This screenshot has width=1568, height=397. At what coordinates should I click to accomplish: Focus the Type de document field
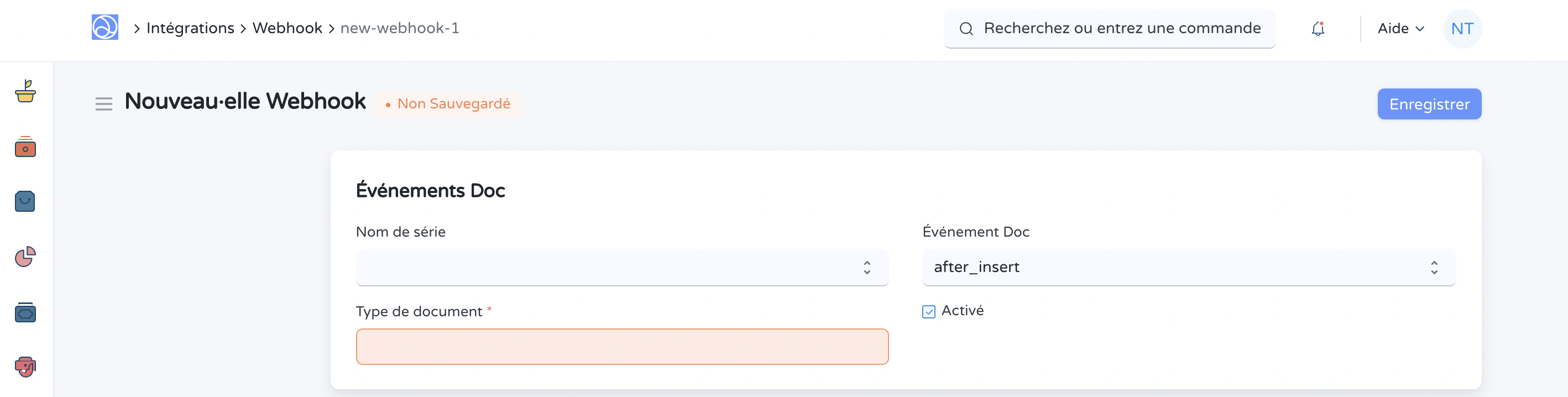pos(621,347)
